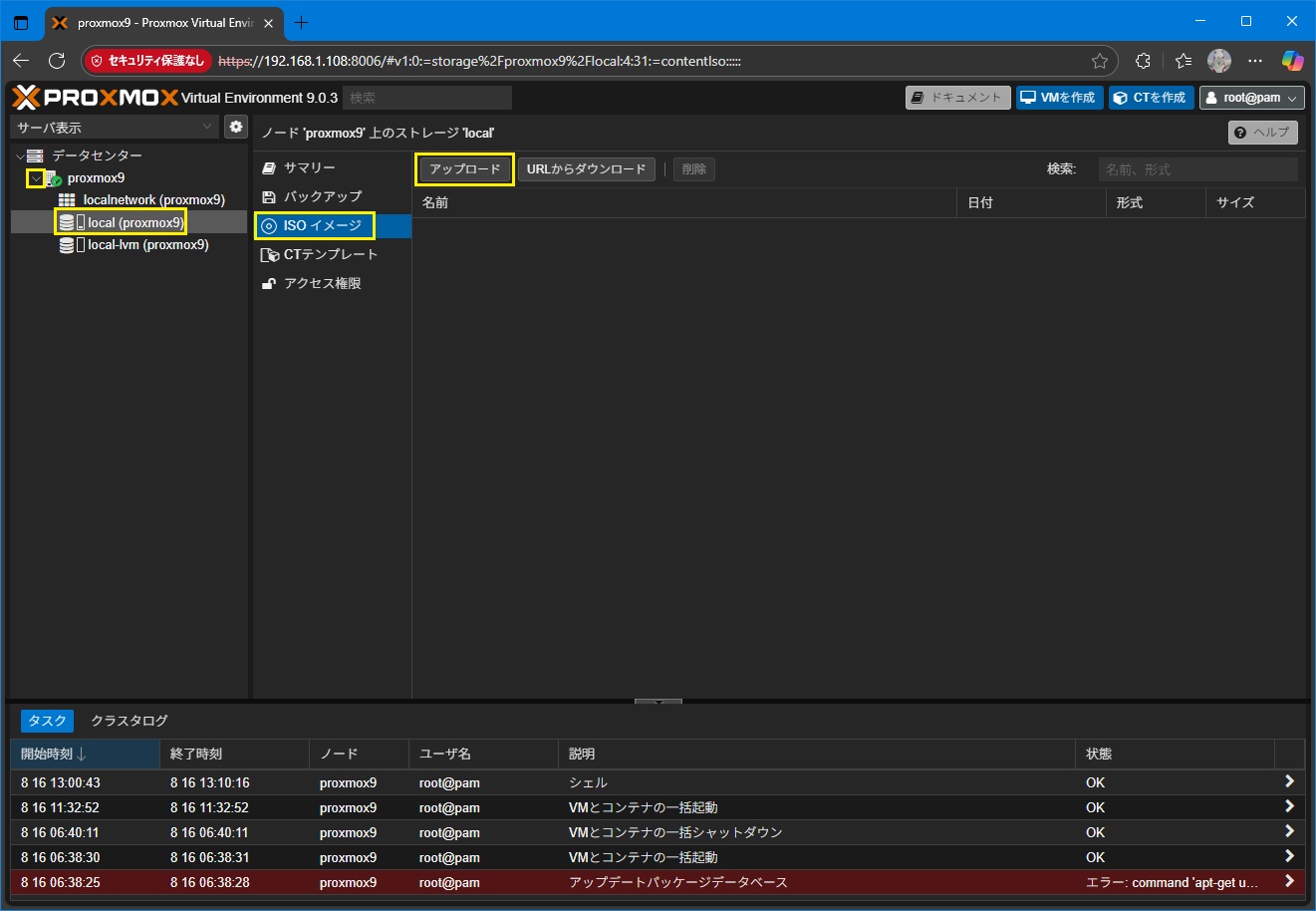
Task: Click the VMを作成 button
Action: click(x=1060, y=98)
